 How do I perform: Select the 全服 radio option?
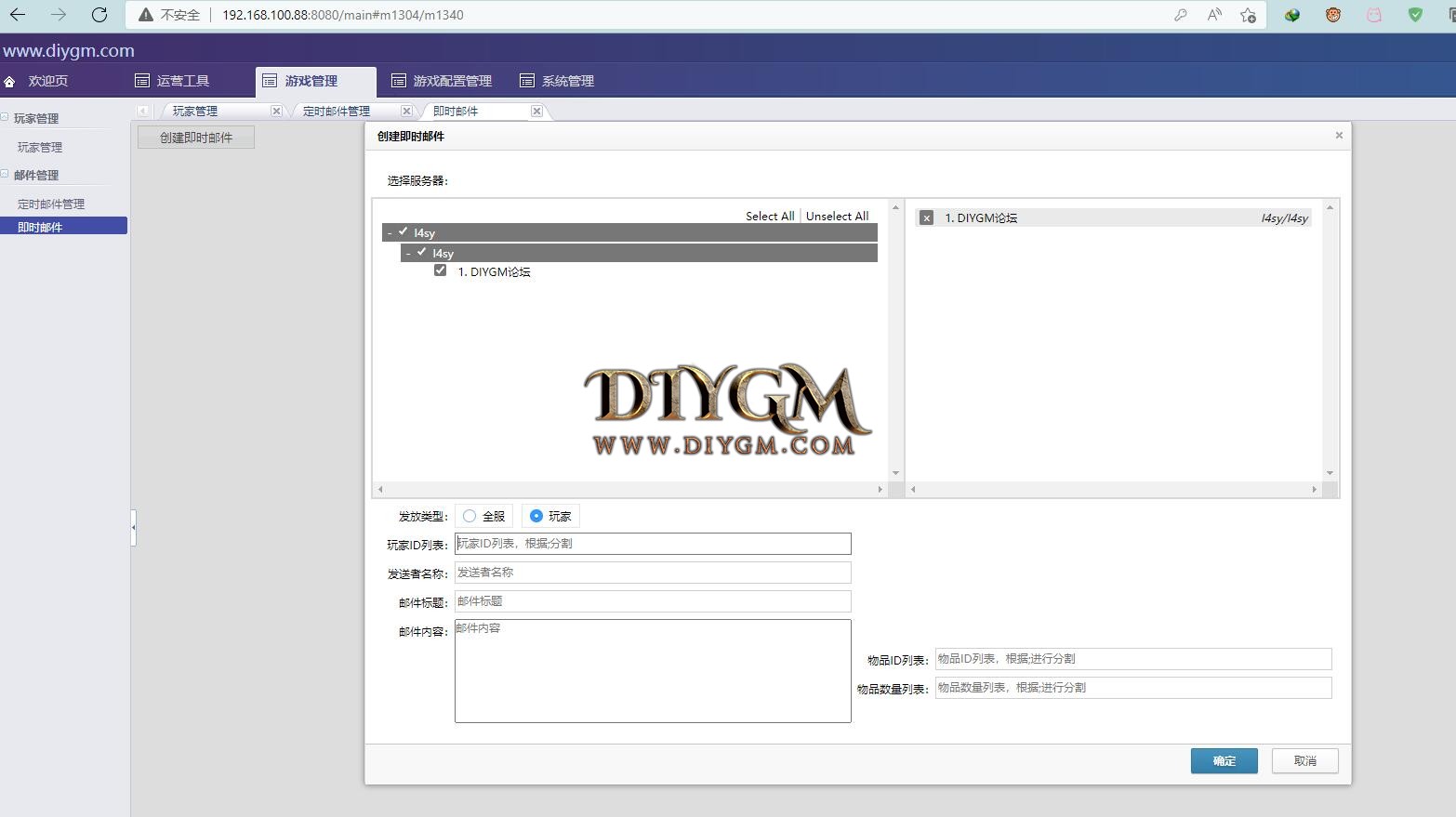[x=470, y=516]
